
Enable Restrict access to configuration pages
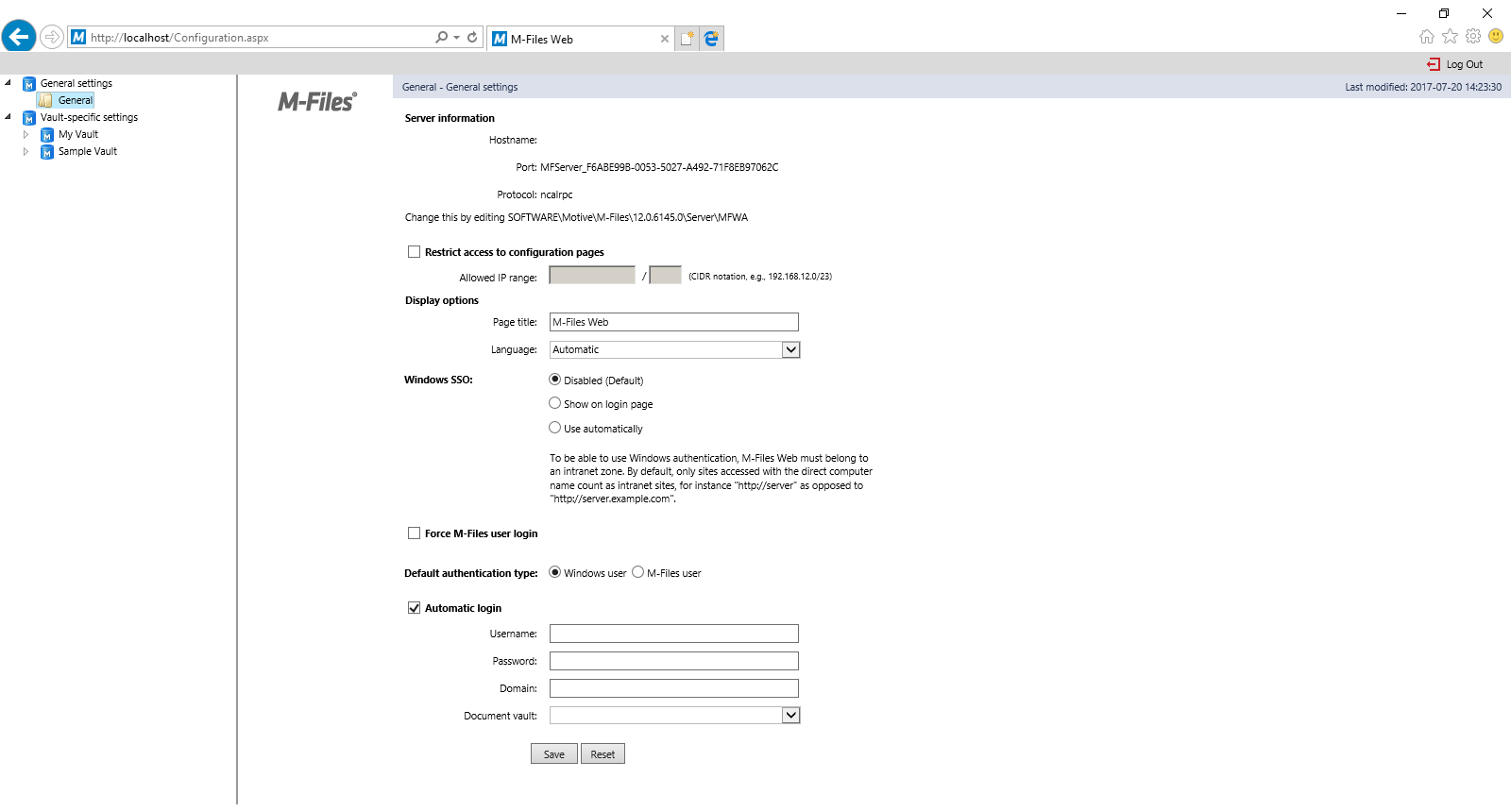click(414, 252)
